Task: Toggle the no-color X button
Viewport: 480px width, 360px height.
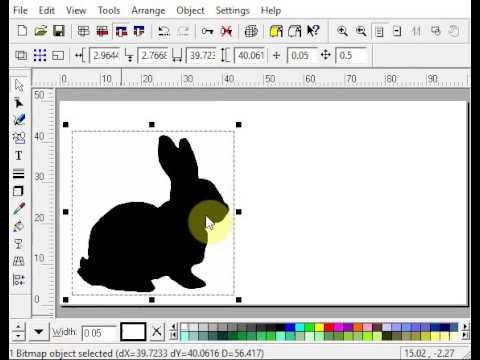Action: [157, 332]
